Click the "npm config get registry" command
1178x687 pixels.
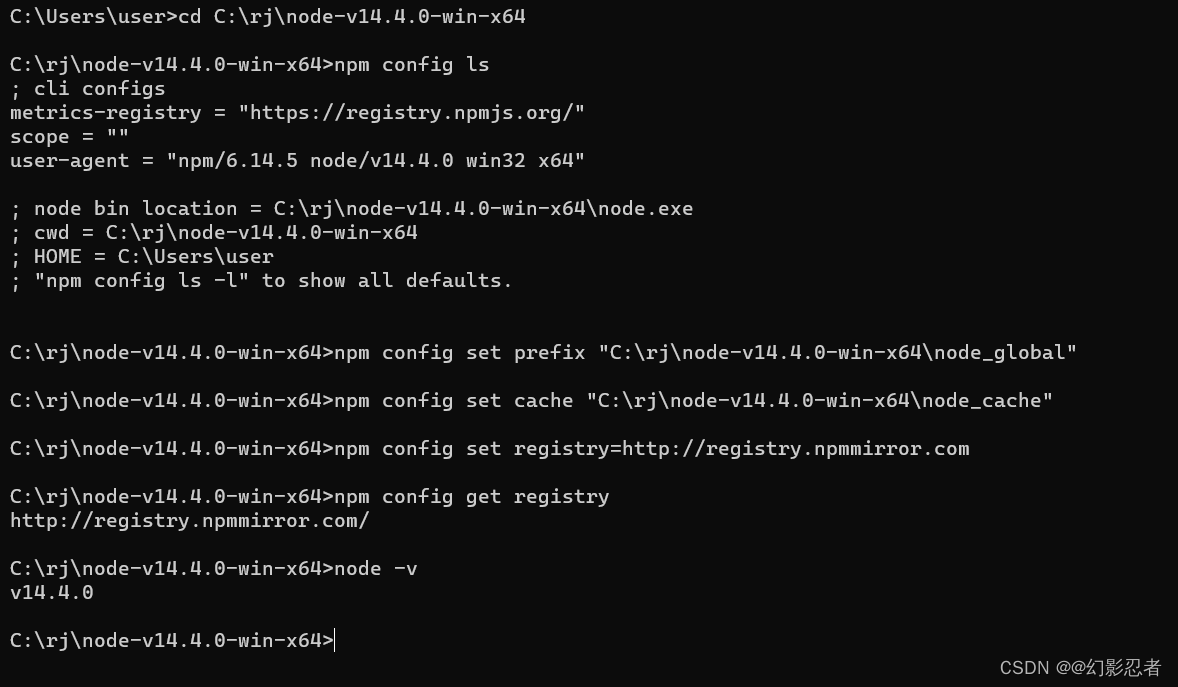coord(471,497)
